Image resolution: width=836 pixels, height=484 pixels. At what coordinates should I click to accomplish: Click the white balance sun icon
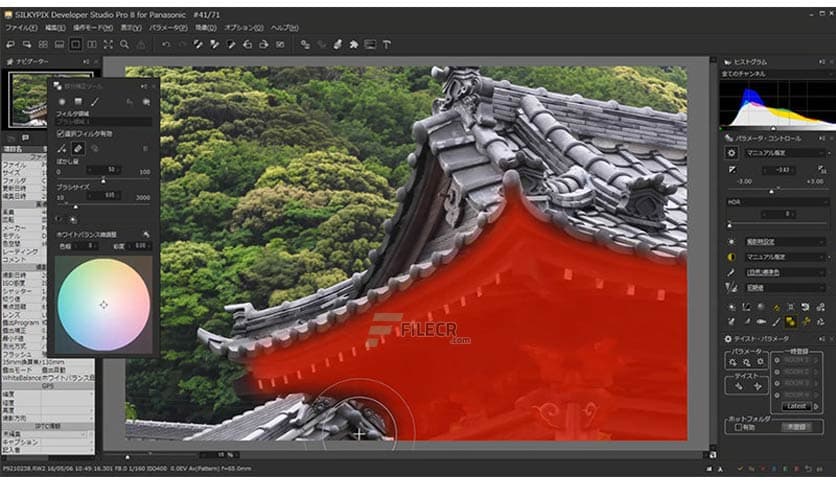[x=732, y=241]
